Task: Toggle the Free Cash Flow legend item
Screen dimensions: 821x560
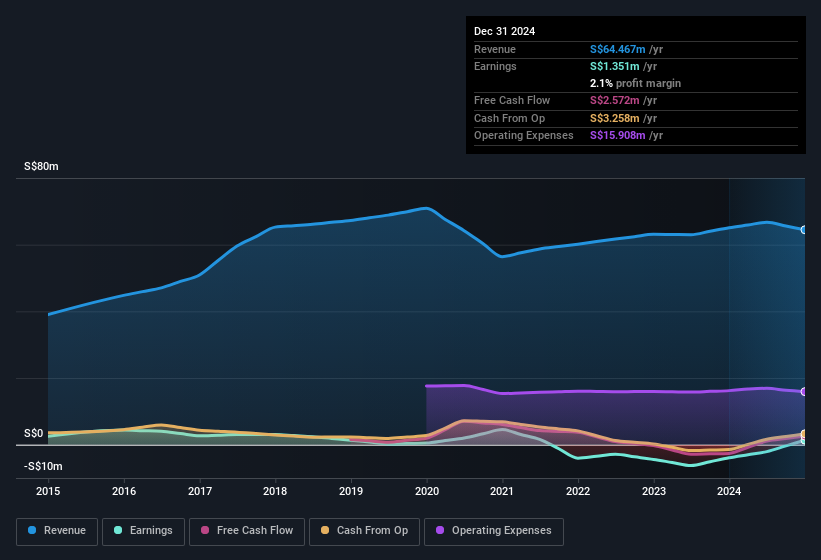Action: coord(250,531)
